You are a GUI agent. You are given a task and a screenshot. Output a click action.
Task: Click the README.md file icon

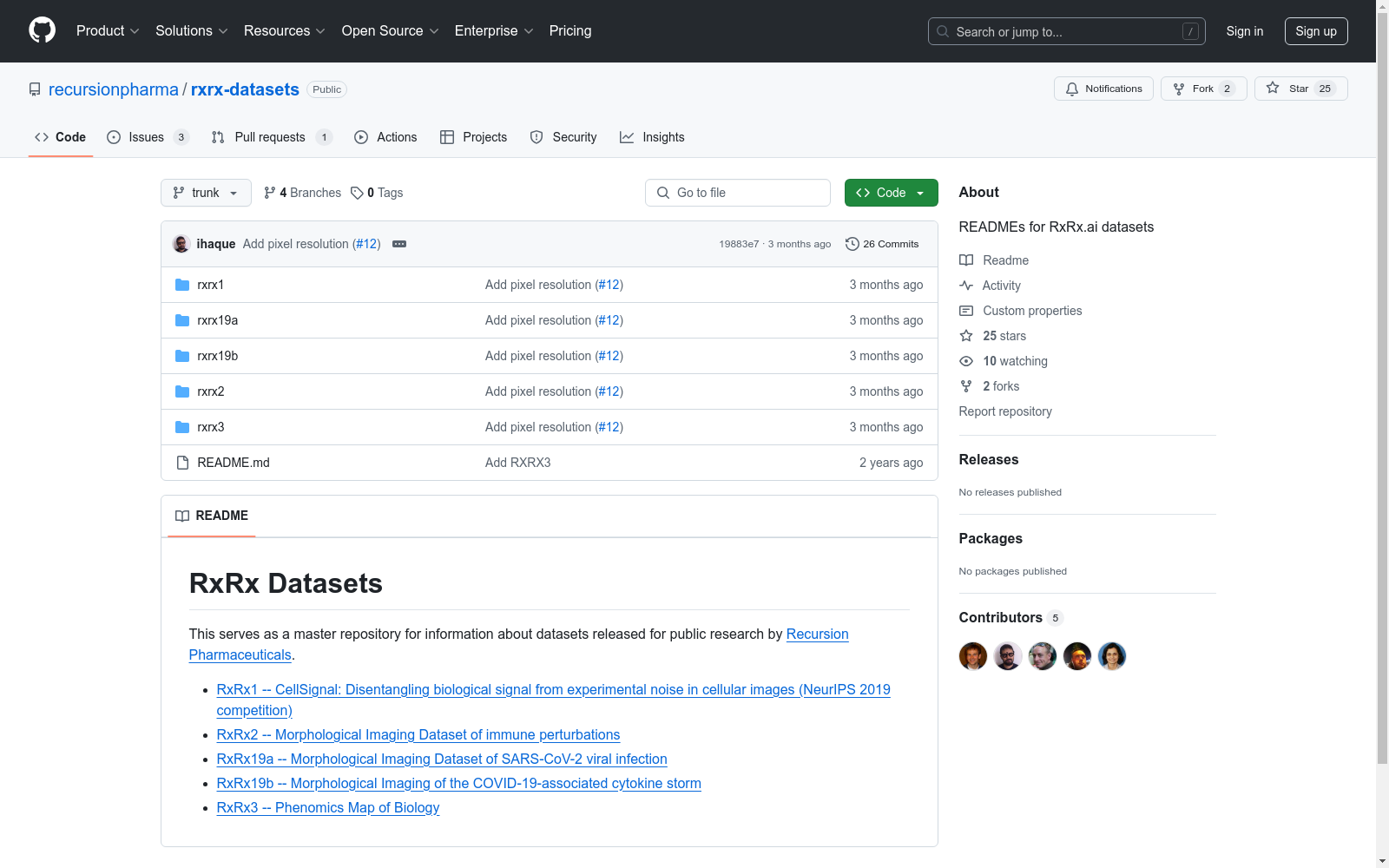click(x=182, y=463)
